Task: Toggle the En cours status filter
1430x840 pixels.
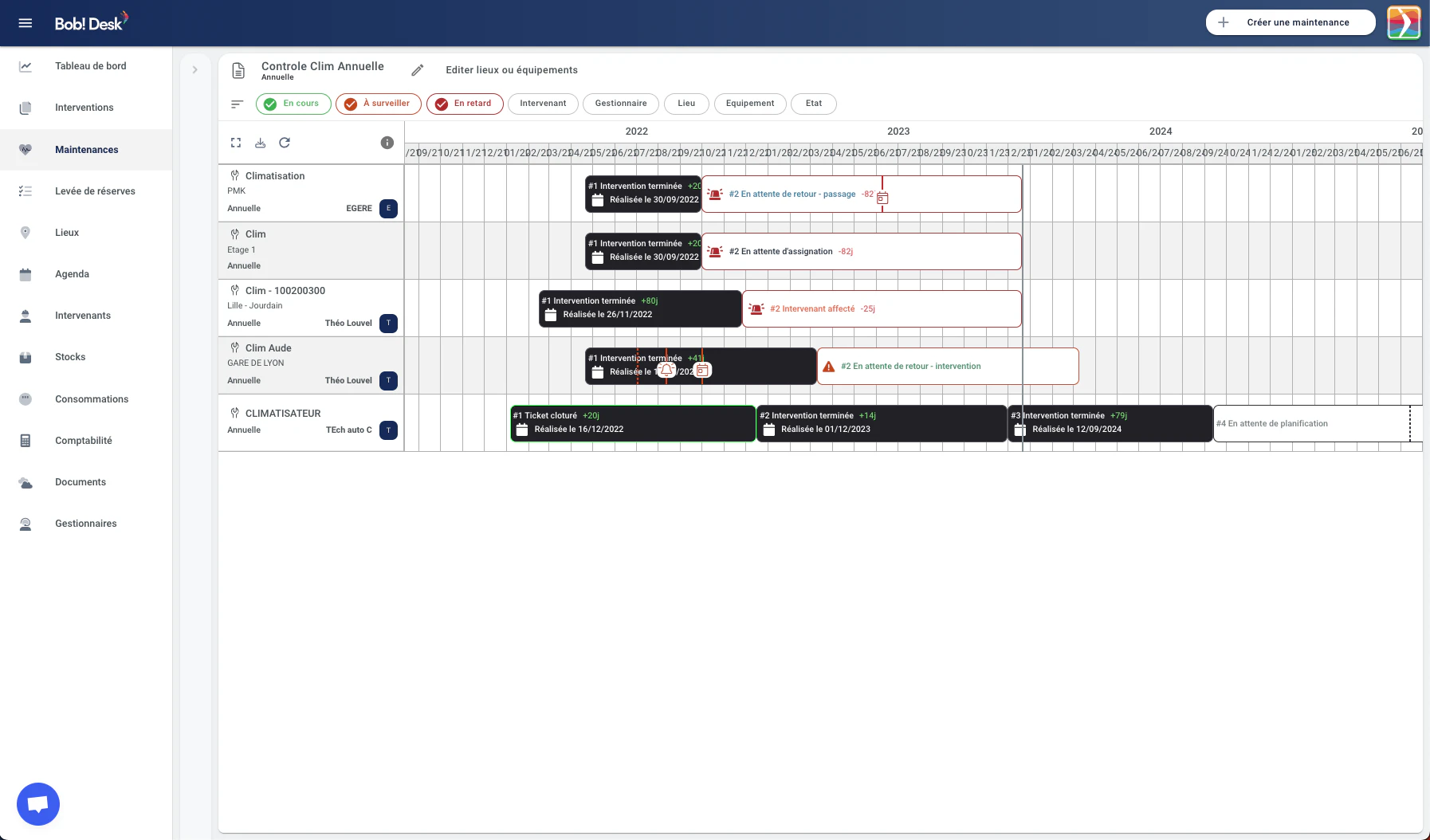Action: tap(293, 104)
